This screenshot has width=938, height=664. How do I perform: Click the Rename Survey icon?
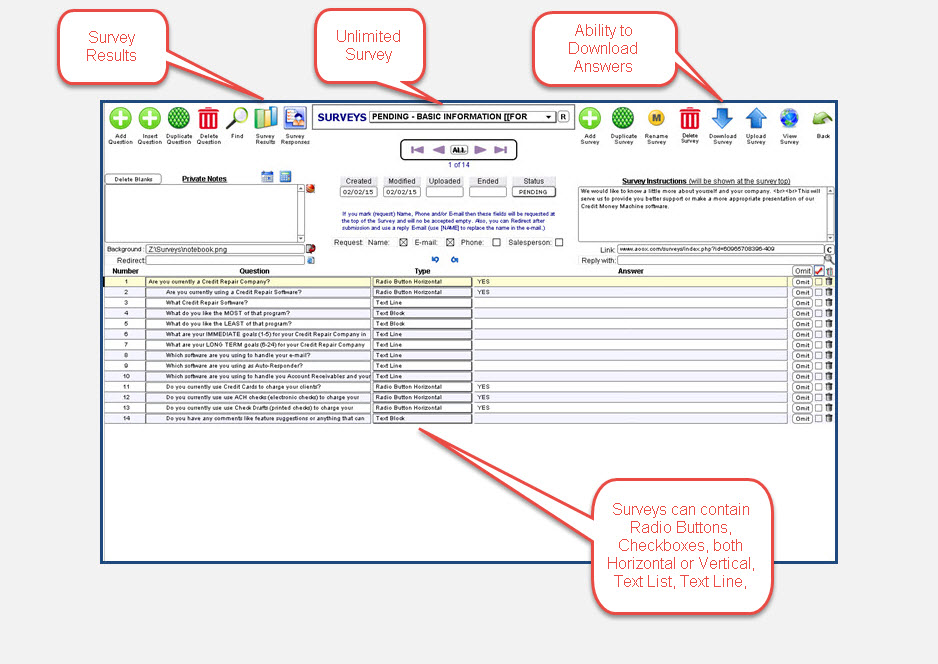656,120
